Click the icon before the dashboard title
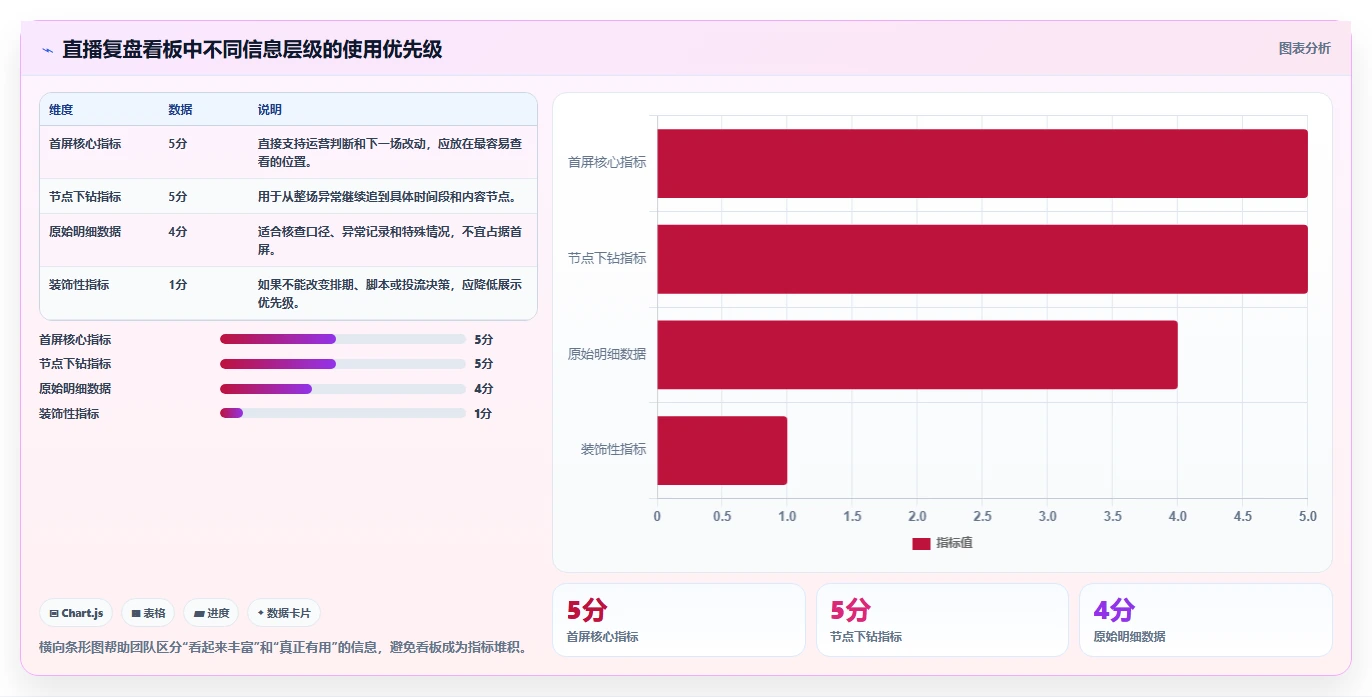The width and height of the screenshot is (1372, 697). pyautogui.click(x=47, y=50)
